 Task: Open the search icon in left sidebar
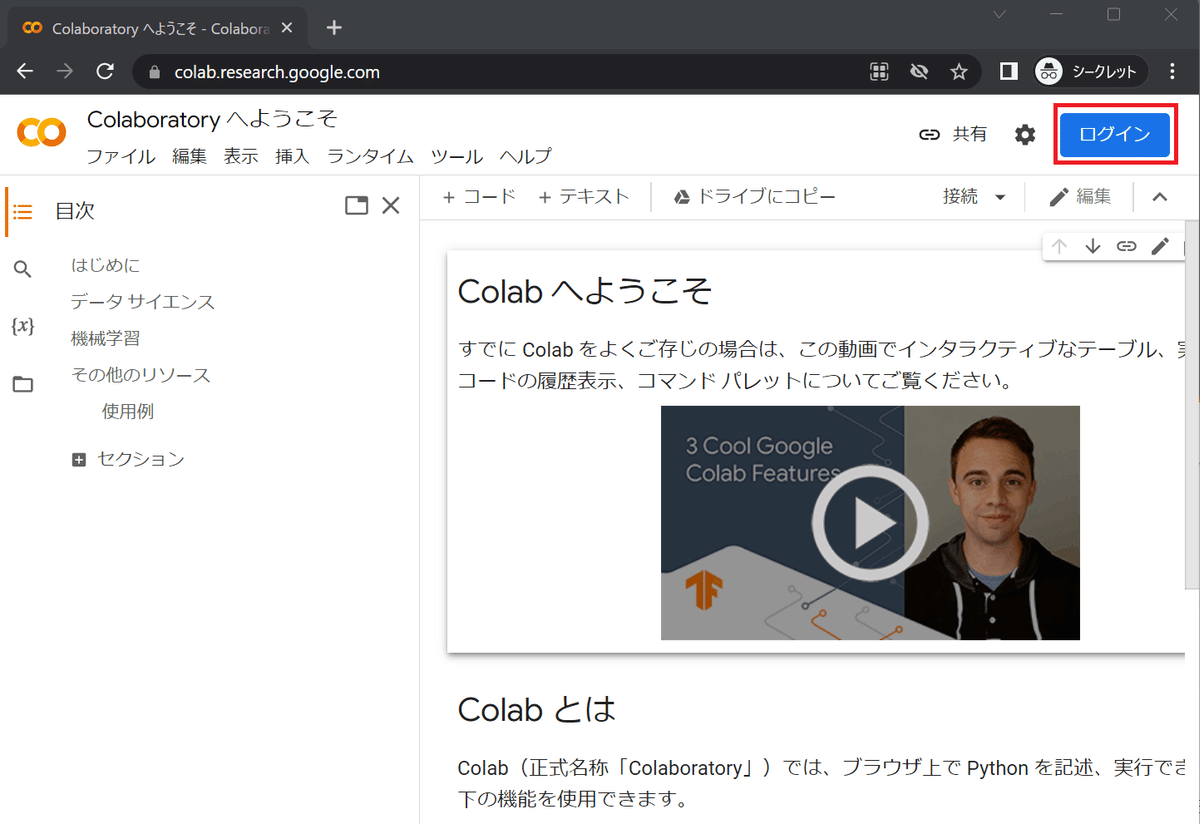pos(22,268)
